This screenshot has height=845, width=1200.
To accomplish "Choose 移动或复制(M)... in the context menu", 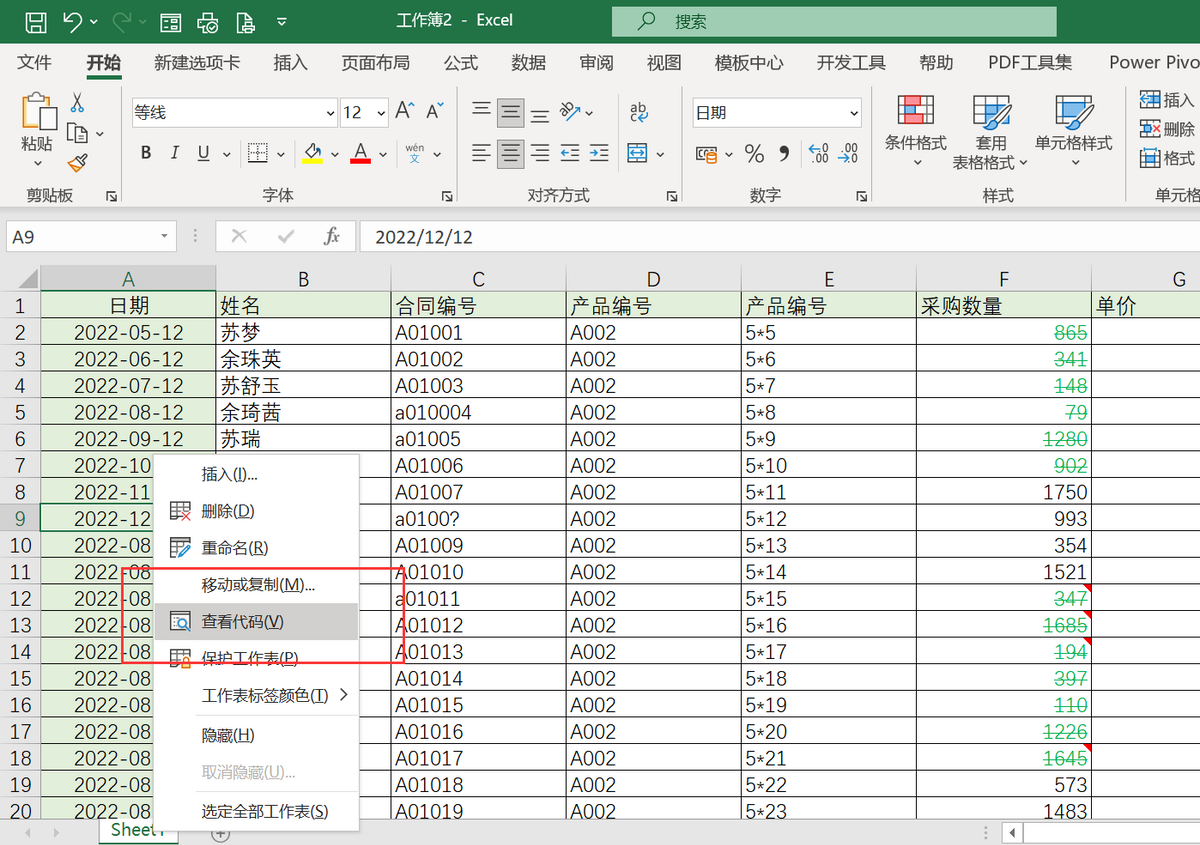I will [256, 584].
